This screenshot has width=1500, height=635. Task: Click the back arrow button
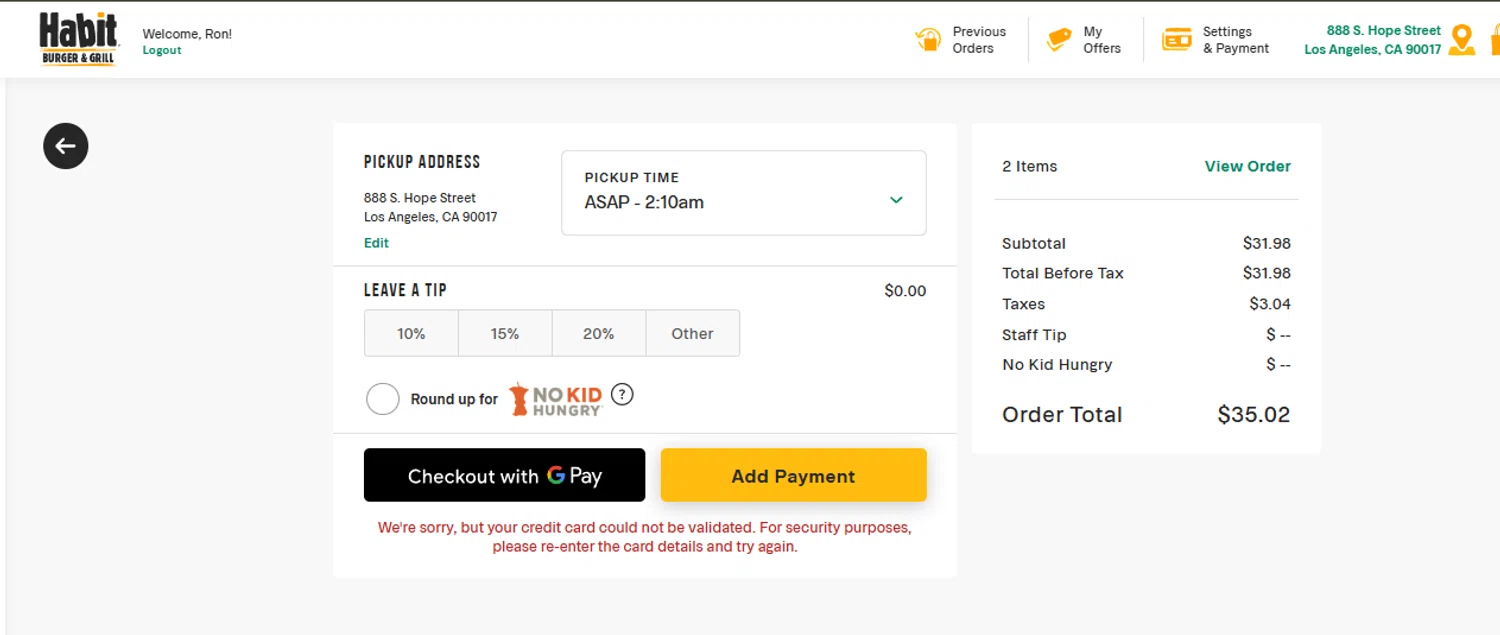tap(66, 146)
